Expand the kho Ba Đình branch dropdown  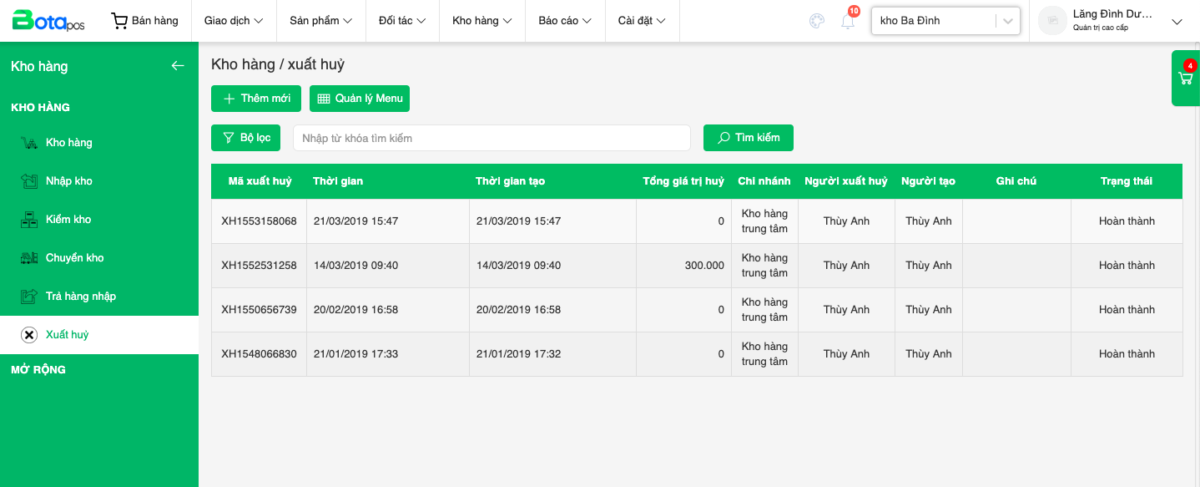[x=1007, y=21]
